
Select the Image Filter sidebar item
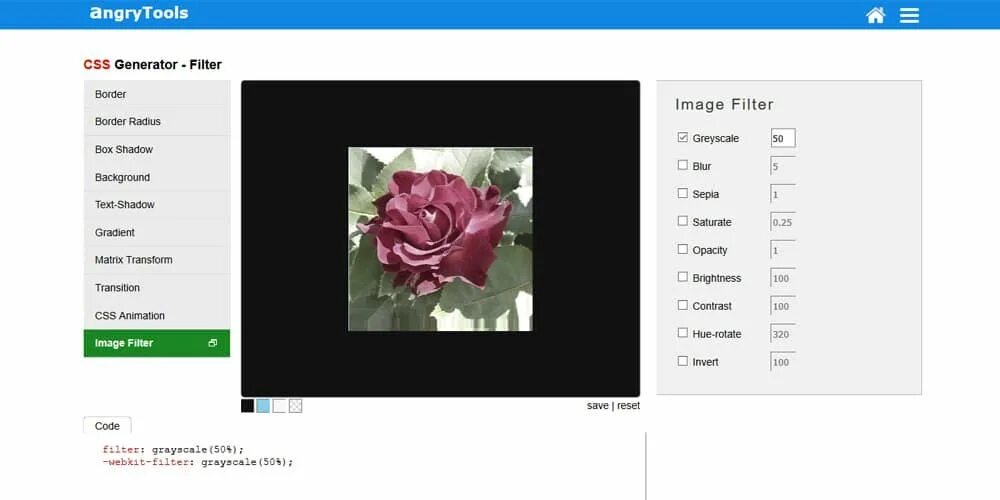(157, 343)
